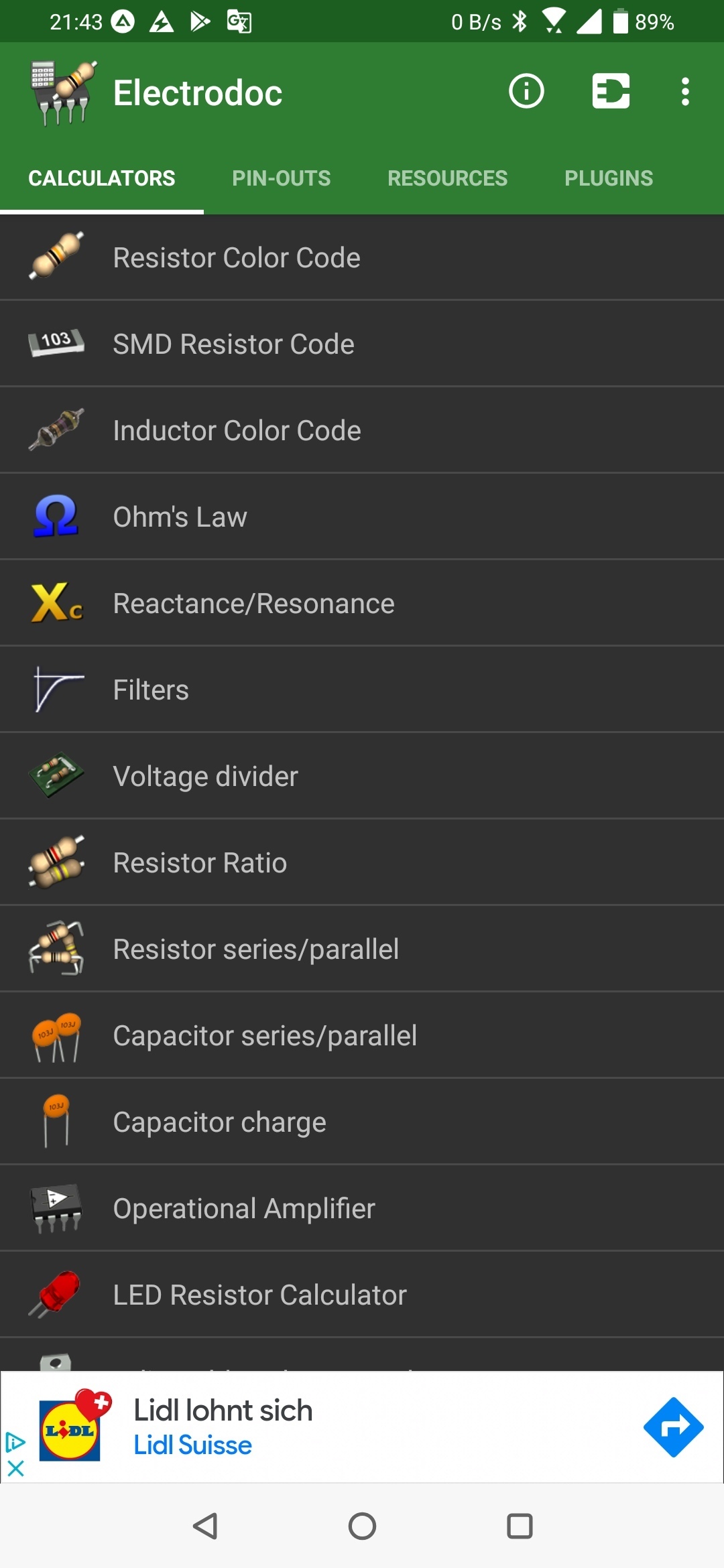Close the Lidl ad banner
Screen dimensions: 724x1568
coord(15,1469)
